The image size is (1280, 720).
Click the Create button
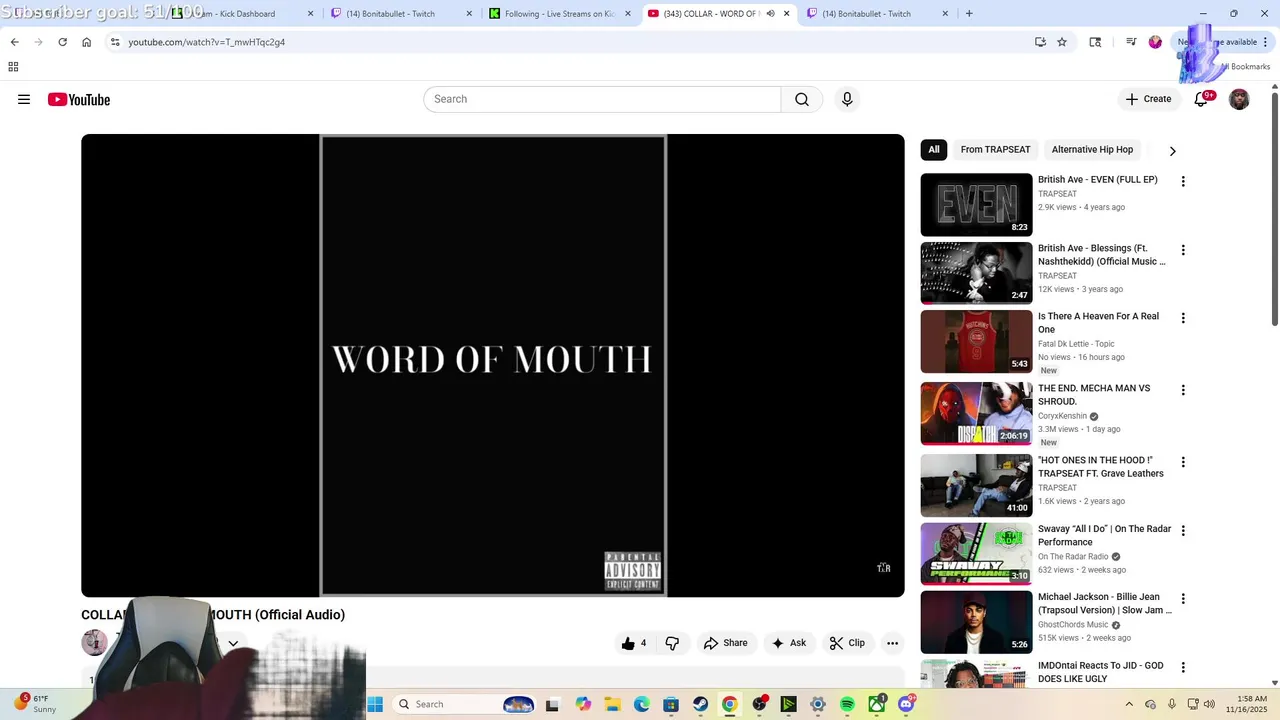pos(1148,99)
